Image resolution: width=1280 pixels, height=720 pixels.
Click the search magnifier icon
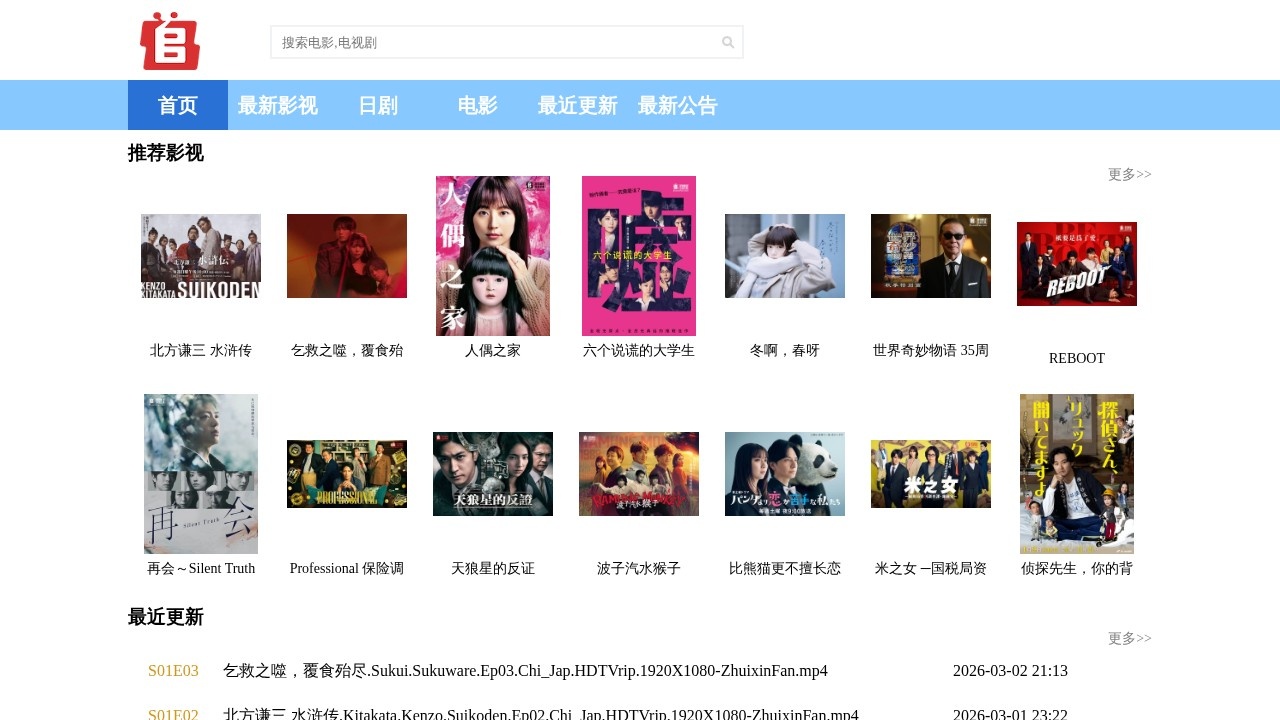(727, 42)
